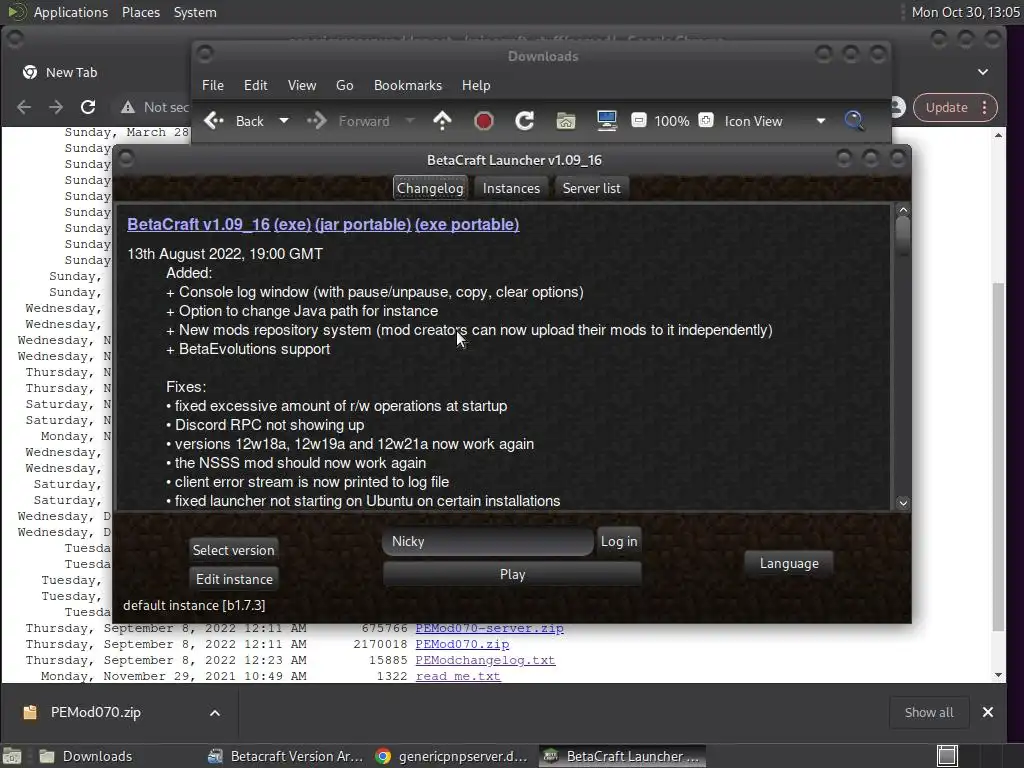Open the View menu in Downloads
This screenshot has width=1024, height=768.
tap(302, 86)
